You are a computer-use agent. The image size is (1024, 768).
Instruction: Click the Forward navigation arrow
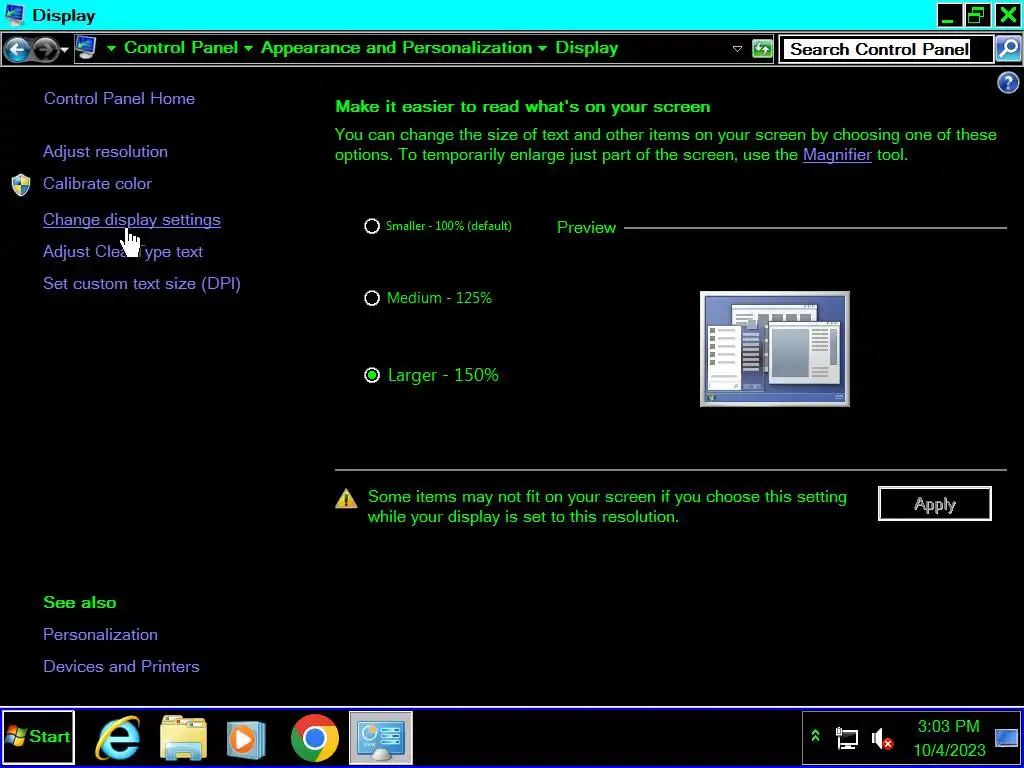click(45, 49)
